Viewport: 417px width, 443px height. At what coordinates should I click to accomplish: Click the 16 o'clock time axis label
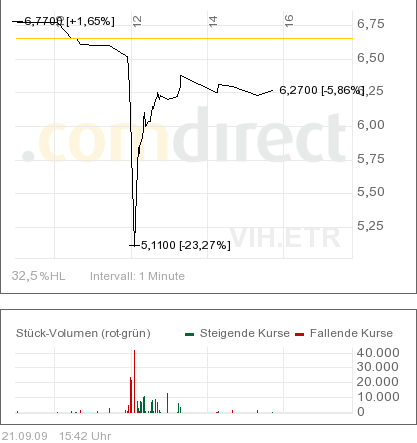[289, 21]
